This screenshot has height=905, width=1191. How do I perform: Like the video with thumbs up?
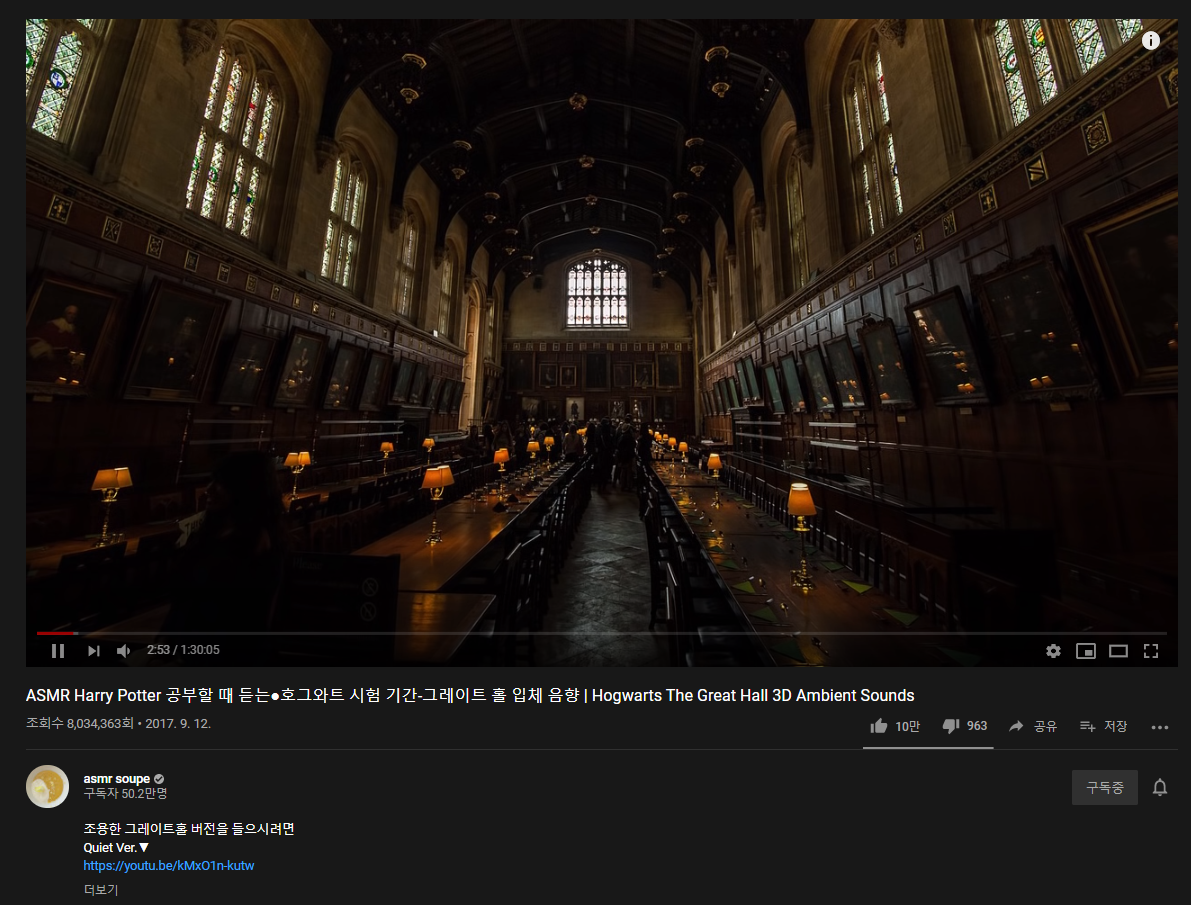pos(895,726)
